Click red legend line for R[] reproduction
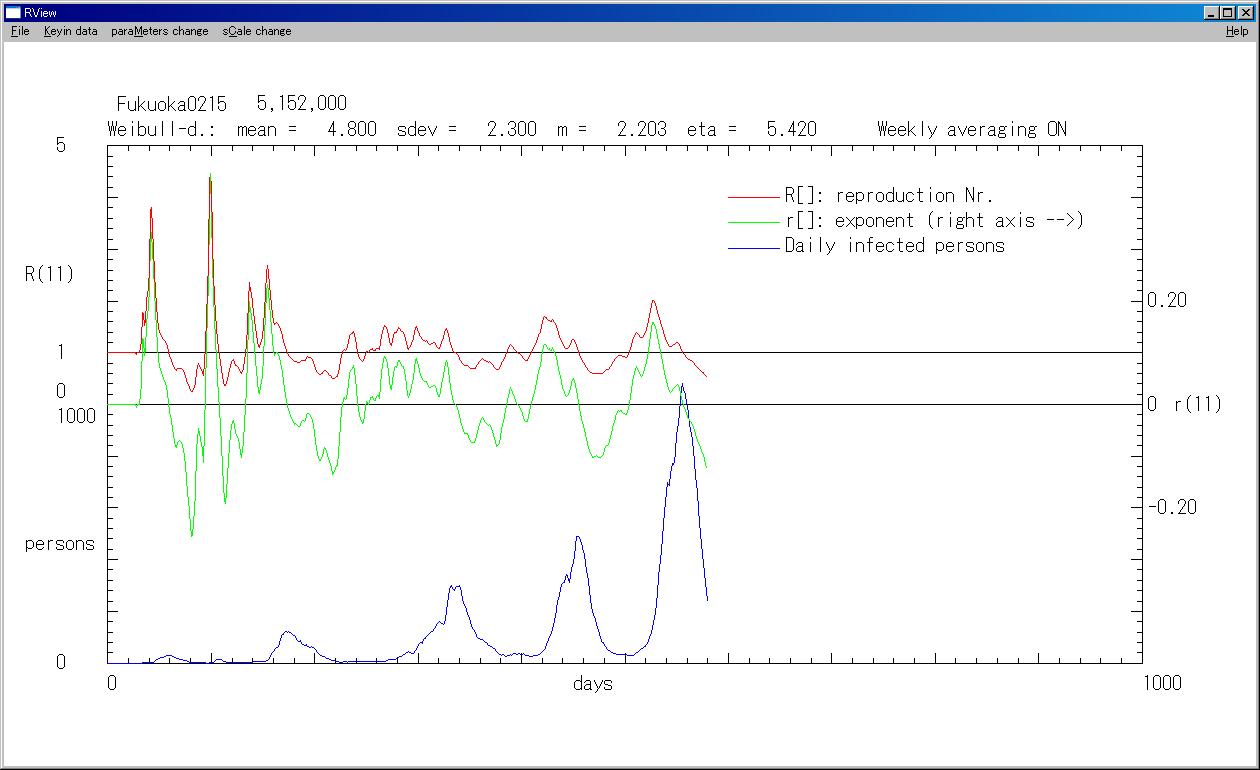Viewport: 1260px width, 770px height. [753, 197]
